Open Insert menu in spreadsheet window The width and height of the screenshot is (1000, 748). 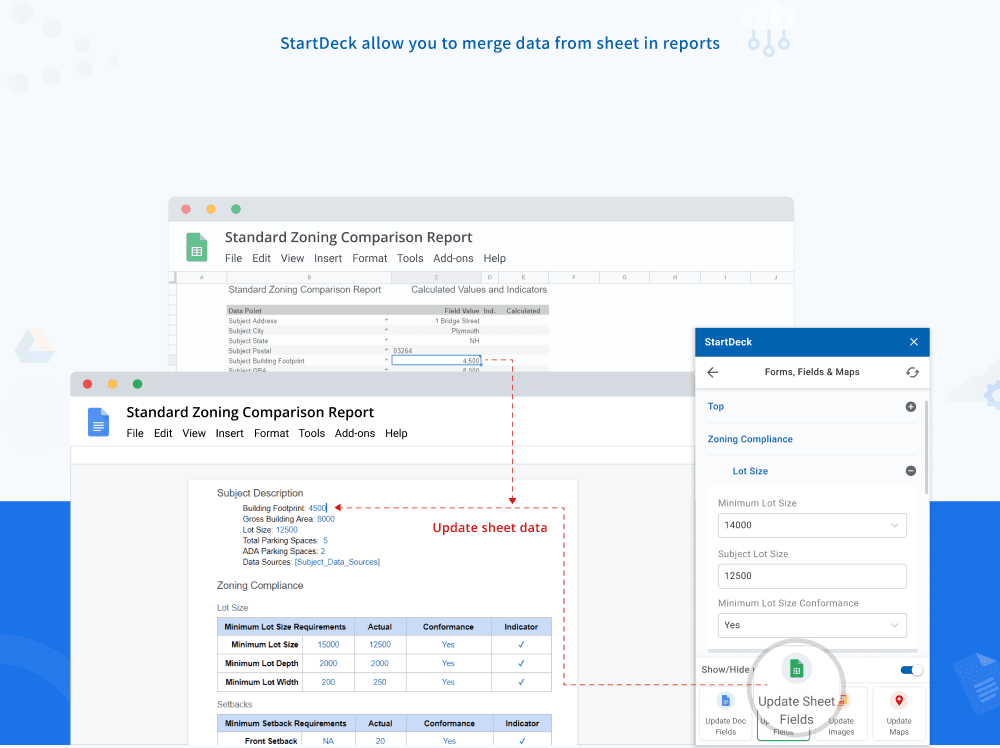[328, 258]
